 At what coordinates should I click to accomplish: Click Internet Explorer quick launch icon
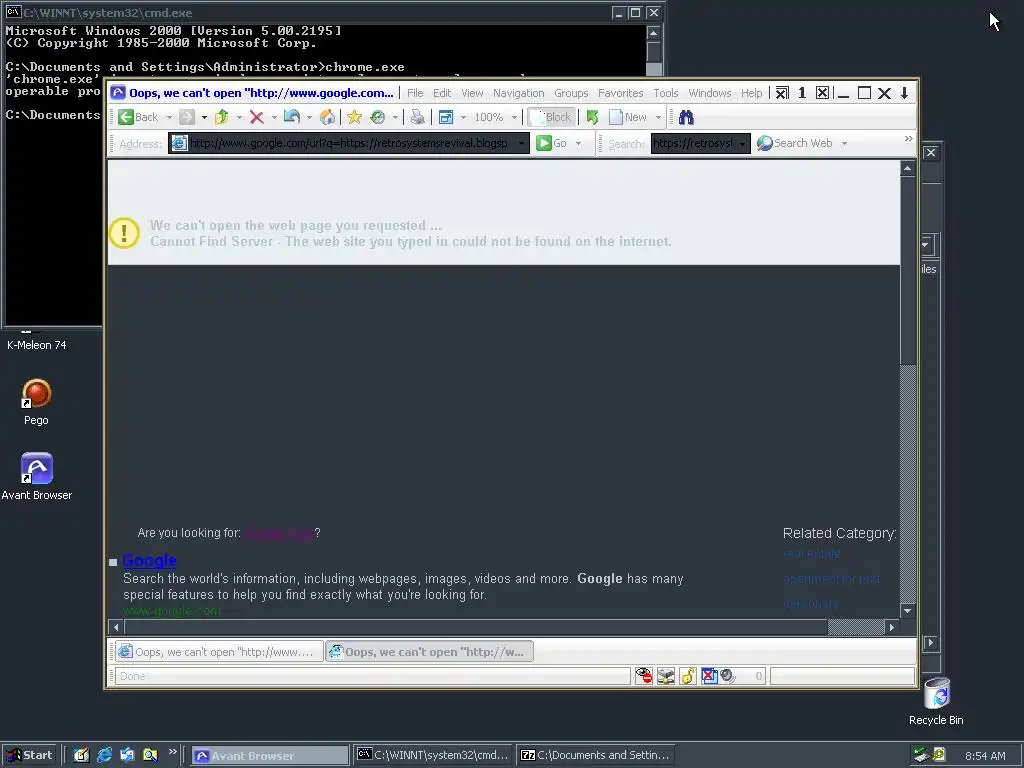tap(104, 755)
